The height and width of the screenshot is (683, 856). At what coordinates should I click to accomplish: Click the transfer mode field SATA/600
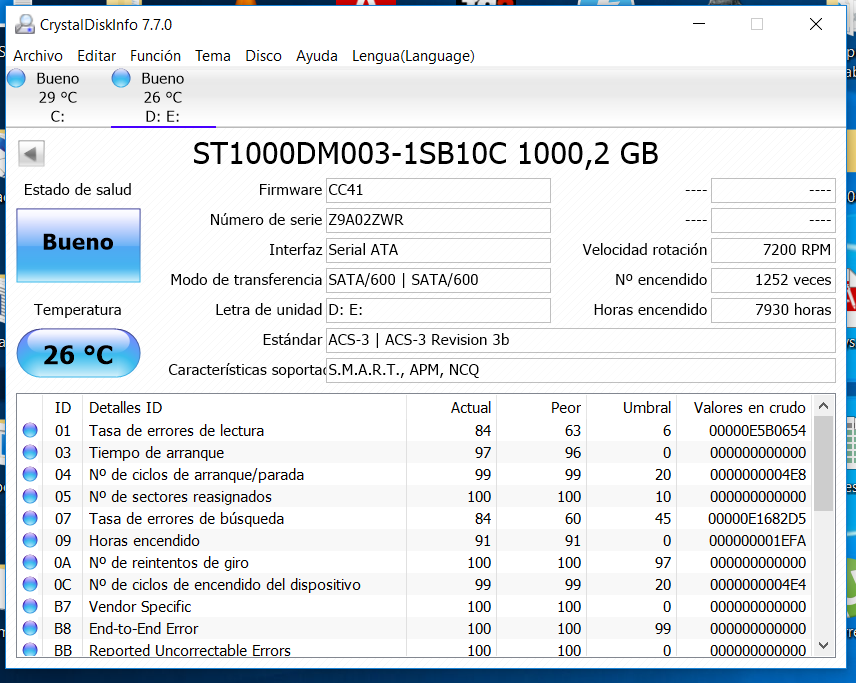coord(438,280)
